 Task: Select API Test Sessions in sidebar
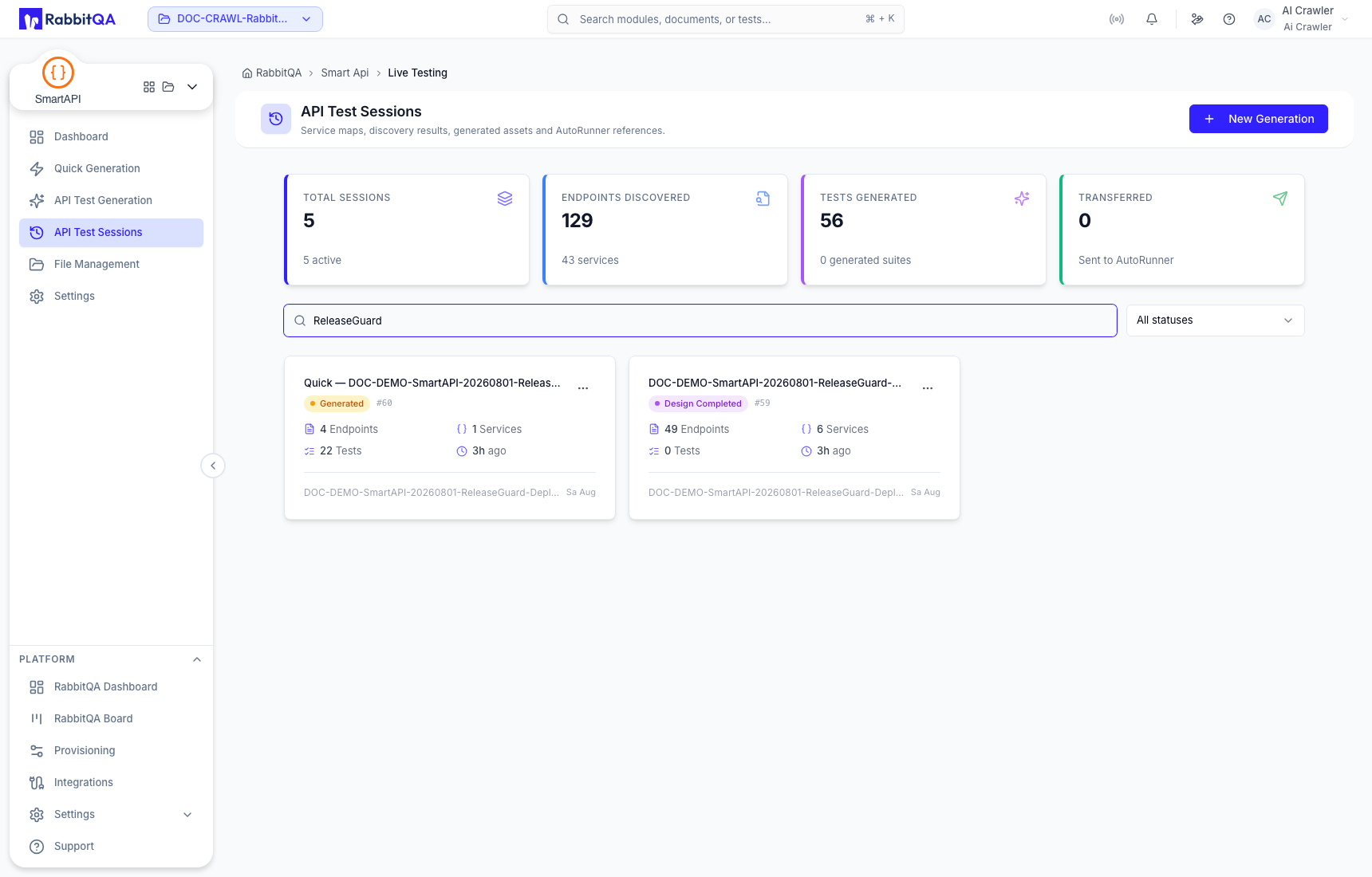(111, 233)
